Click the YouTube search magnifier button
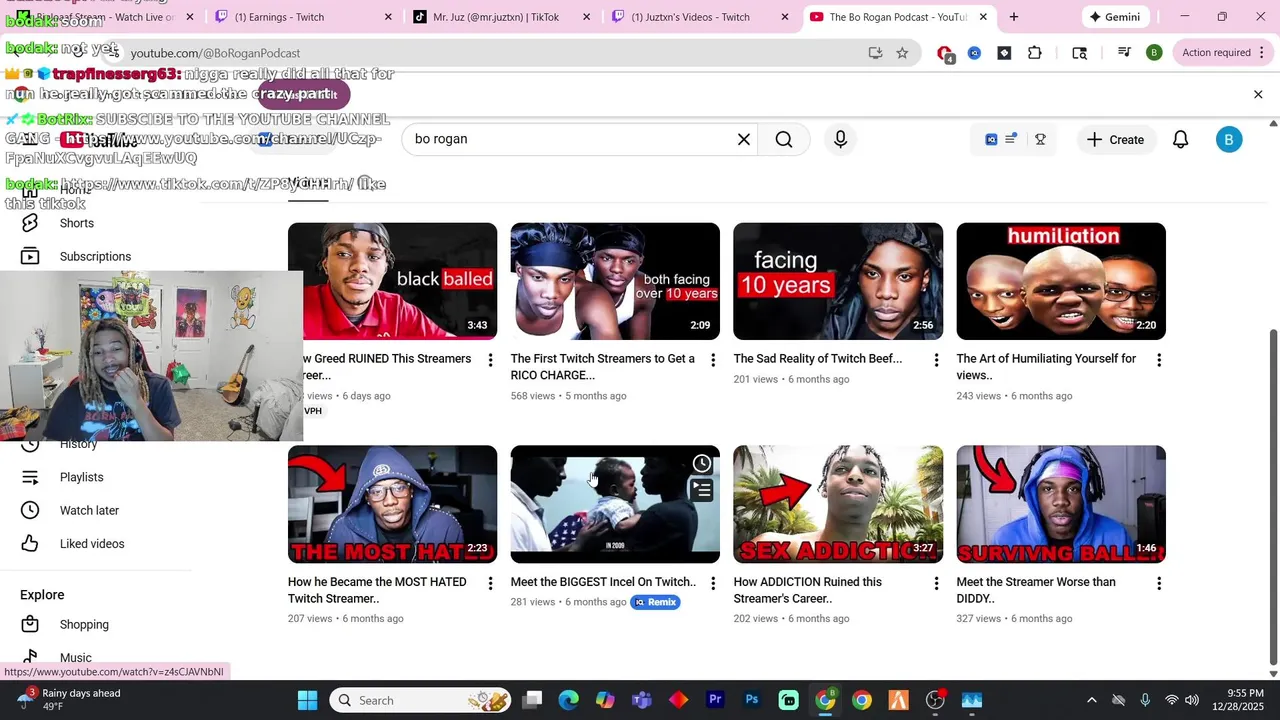The image size is (1280, 720). (784, 139)
